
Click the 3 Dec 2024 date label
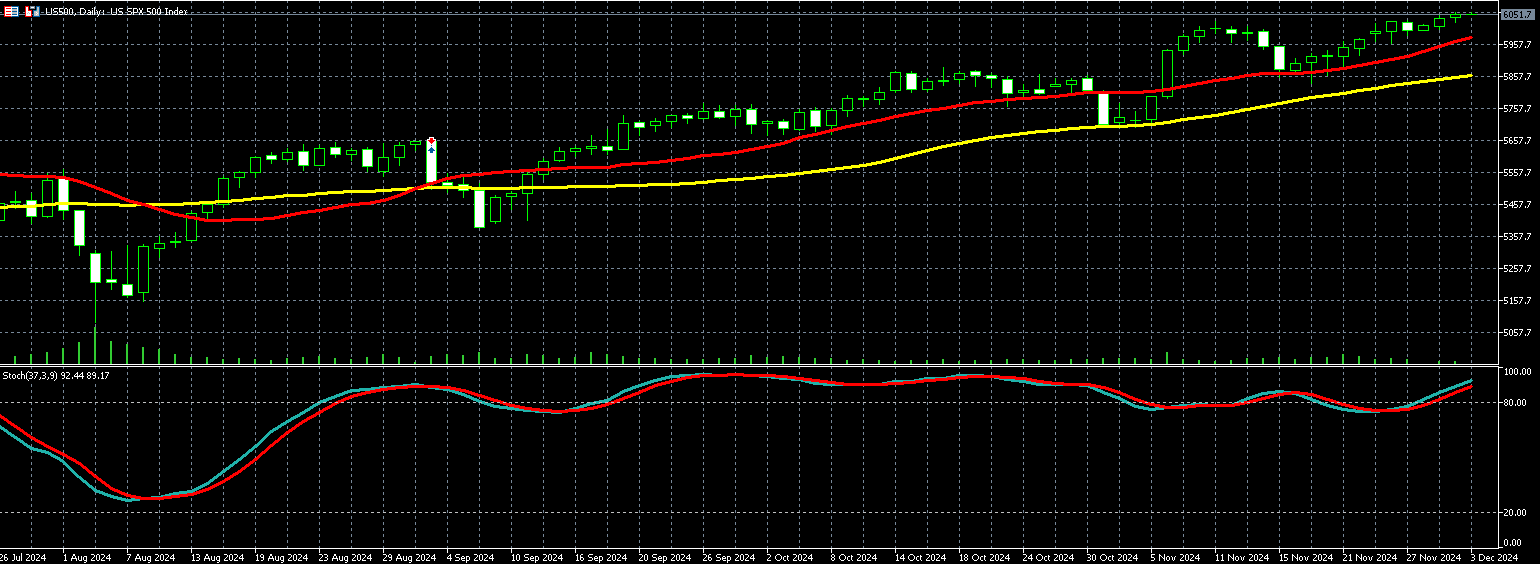1495,557
